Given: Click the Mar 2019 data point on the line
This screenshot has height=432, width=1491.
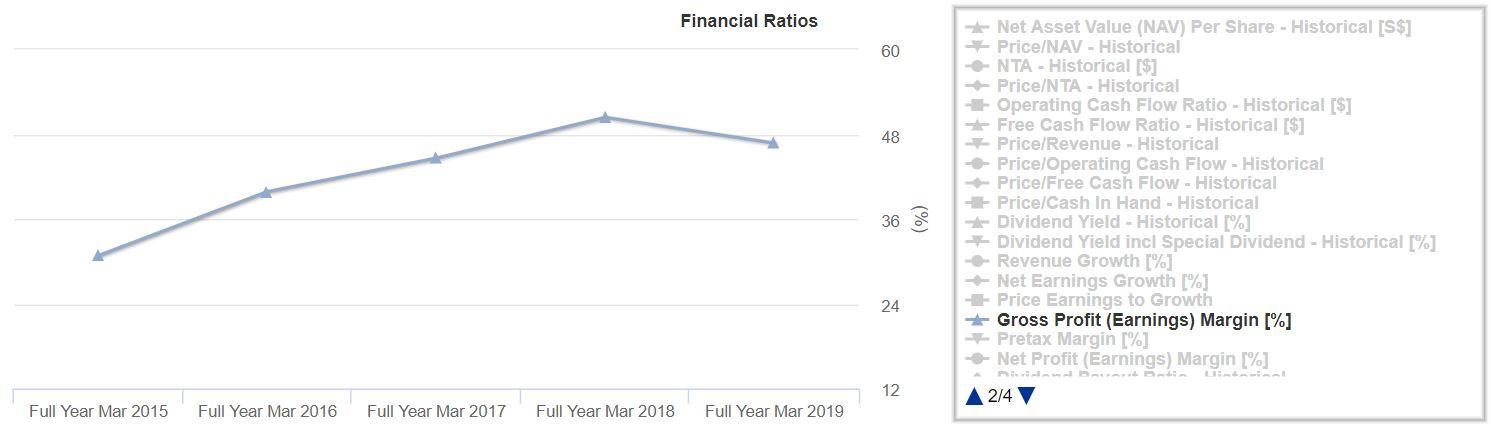Looking at the screenshot, I should [x=773, y=142].
